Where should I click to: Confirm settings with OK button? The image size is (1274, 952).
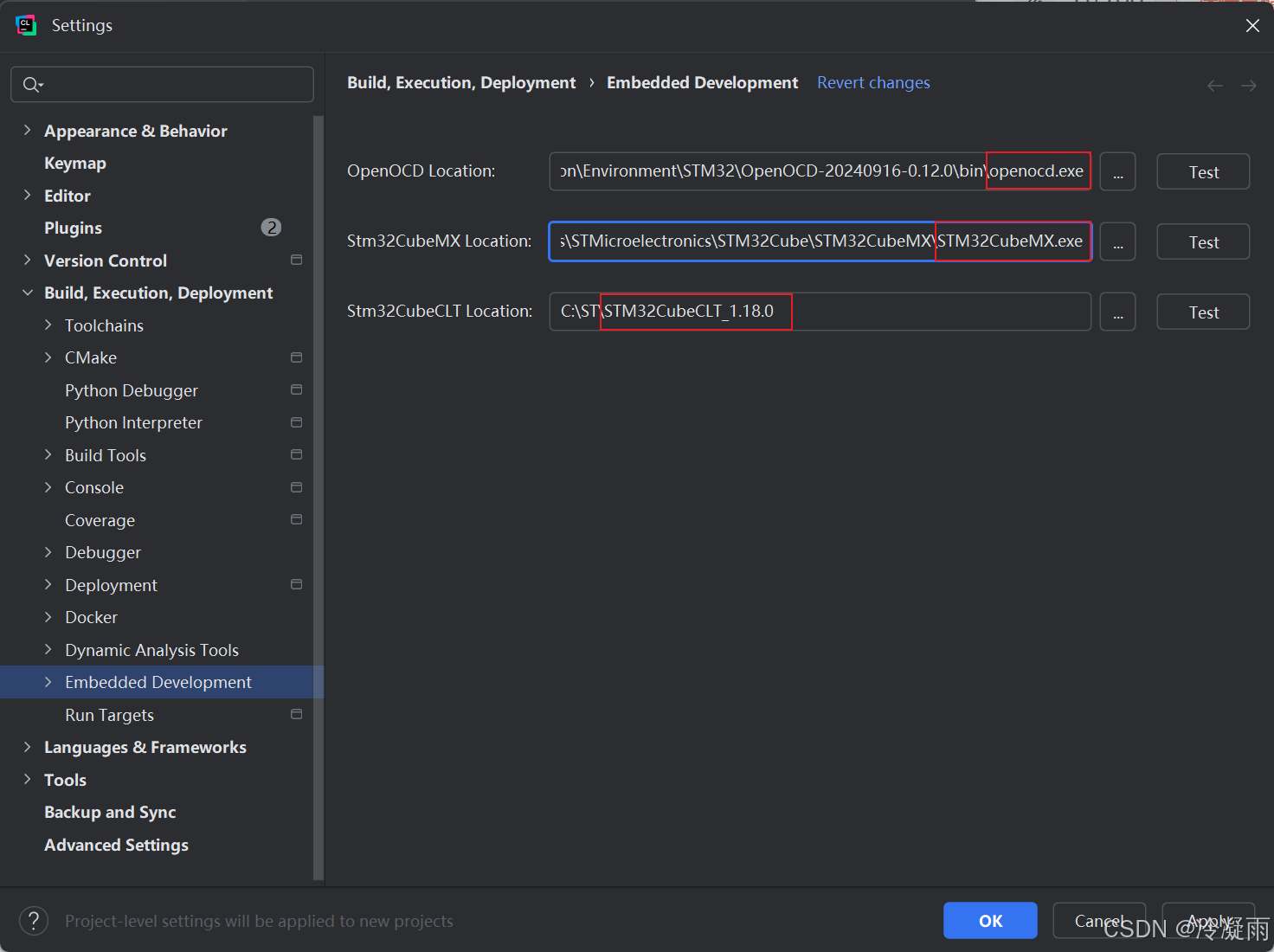coord(990,920)
